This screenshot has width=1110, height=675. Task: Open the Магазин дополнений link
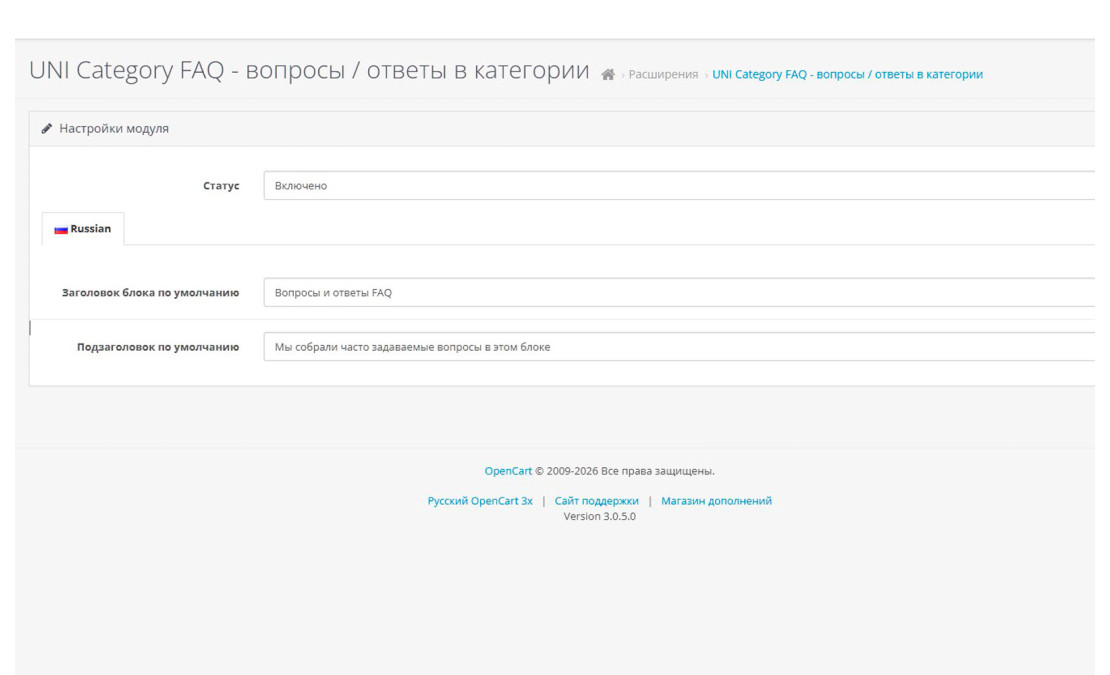[717, 500]
